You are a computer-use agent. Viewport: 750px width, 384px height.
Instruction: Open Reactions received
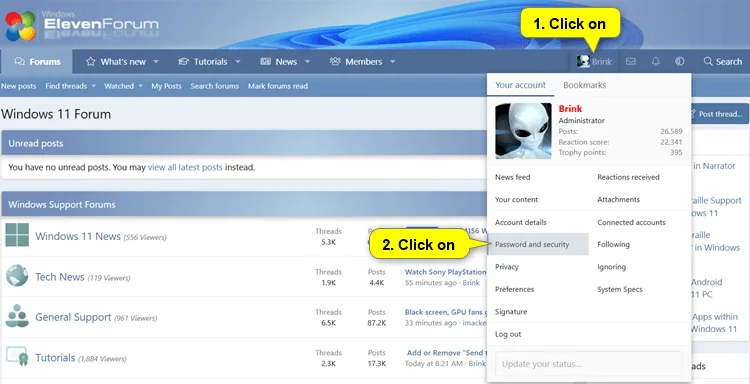point(629,177)
